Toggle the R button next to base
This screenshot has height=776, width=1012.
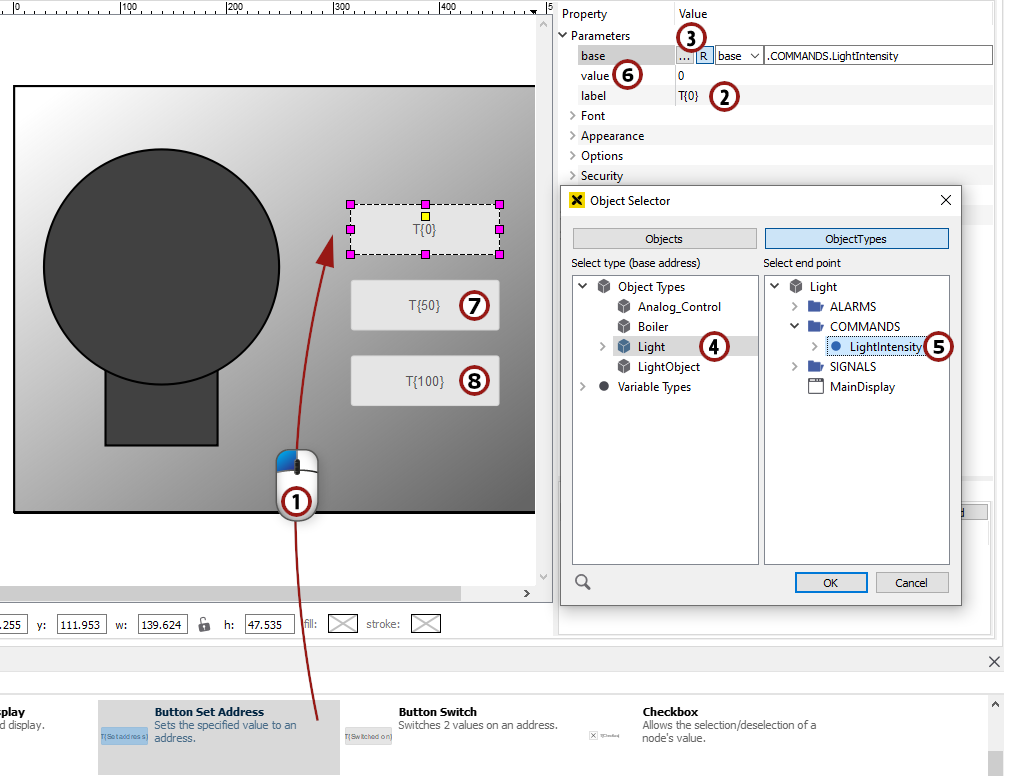[x=703, y=55]
